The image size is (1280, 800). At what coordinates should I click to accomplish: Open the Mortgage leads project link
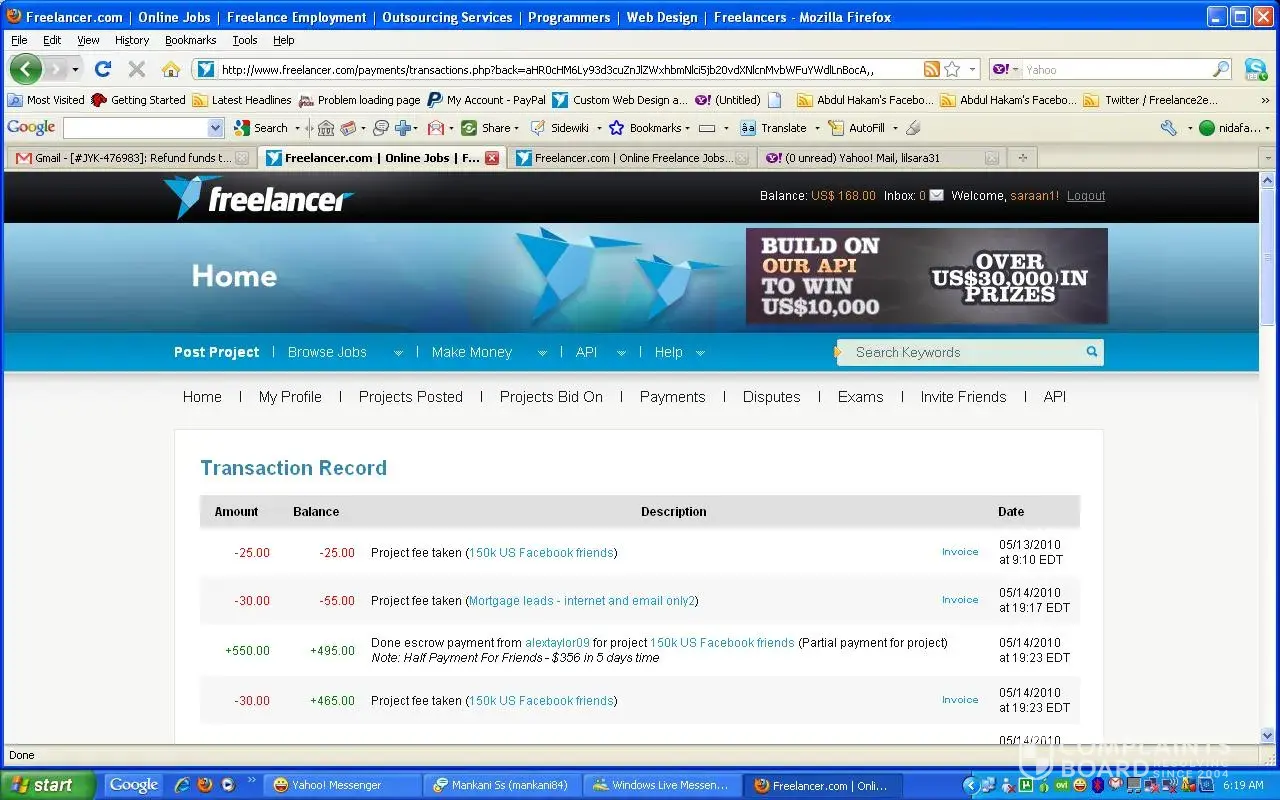click(x=581, y=601)
